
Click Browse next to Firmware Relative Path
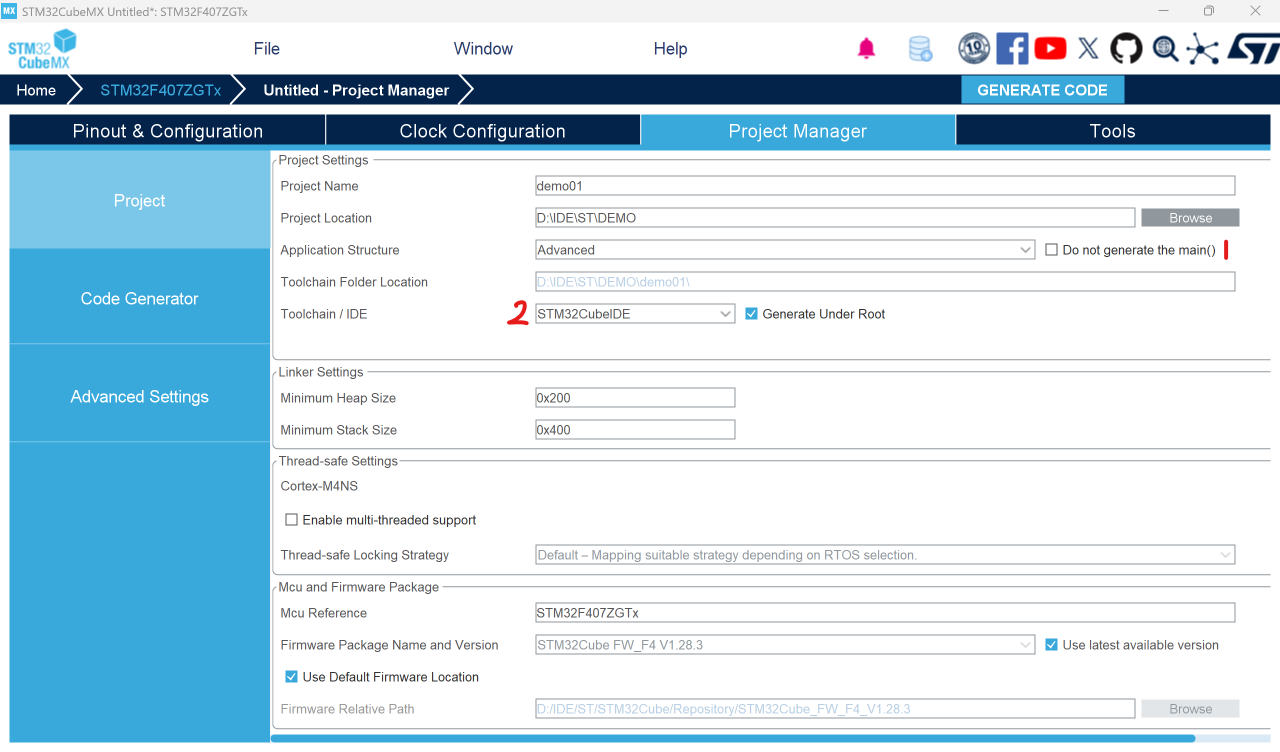[1190, 709]
